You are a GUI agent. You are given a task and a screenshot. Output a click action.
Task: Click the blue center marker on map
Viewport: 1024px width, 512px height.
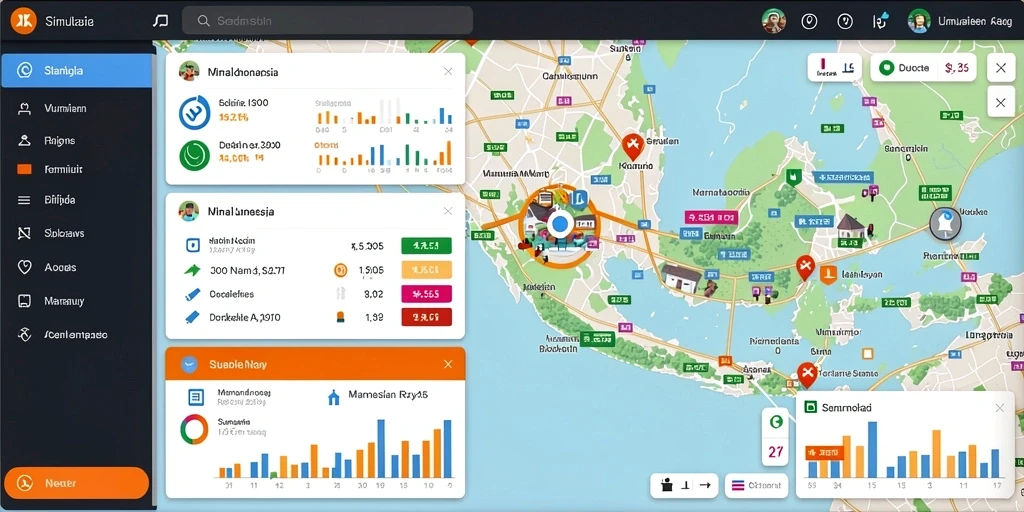pos(559,225)
